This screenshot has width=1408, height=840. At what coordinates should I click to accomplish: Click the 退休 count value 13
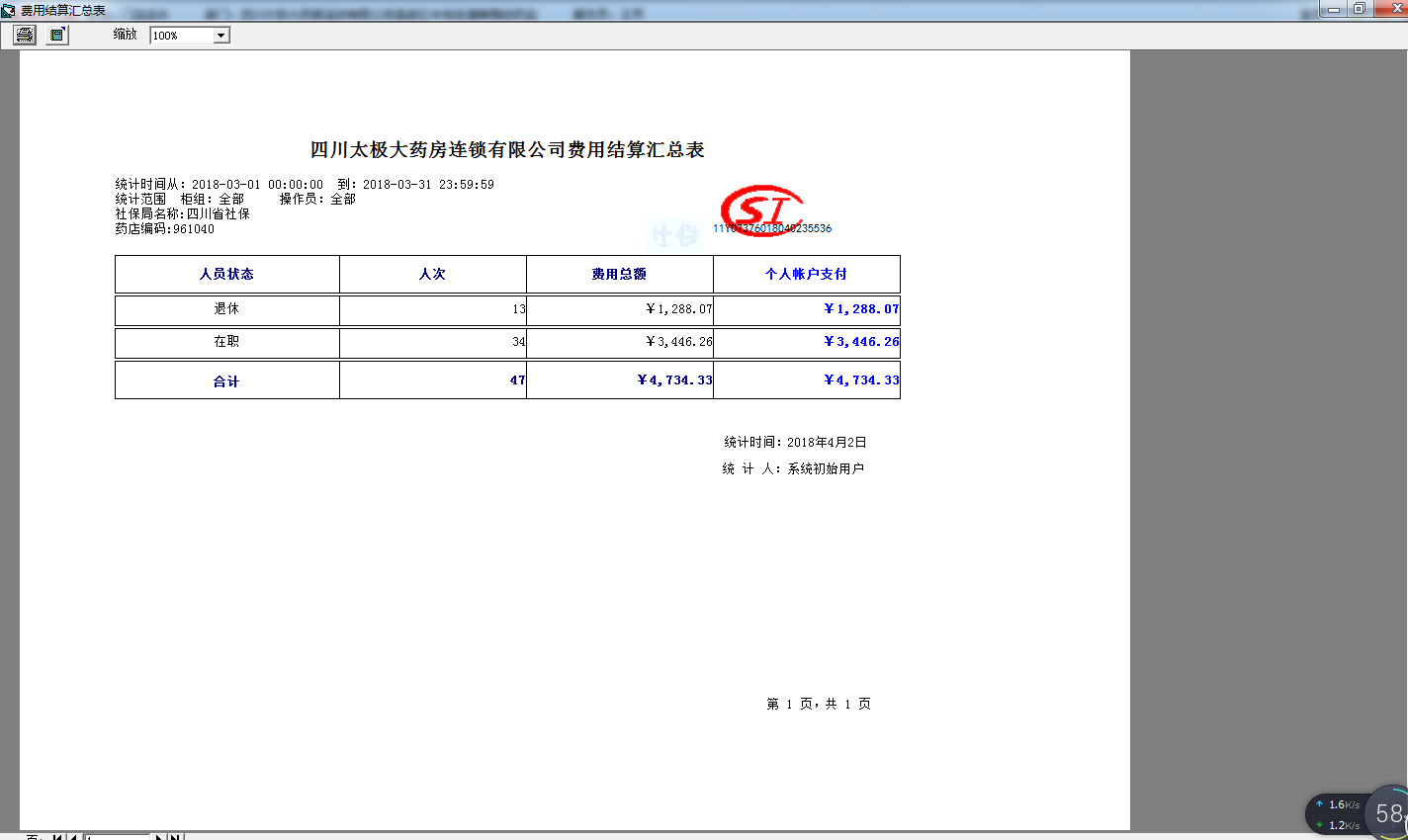tap(519, 309)
